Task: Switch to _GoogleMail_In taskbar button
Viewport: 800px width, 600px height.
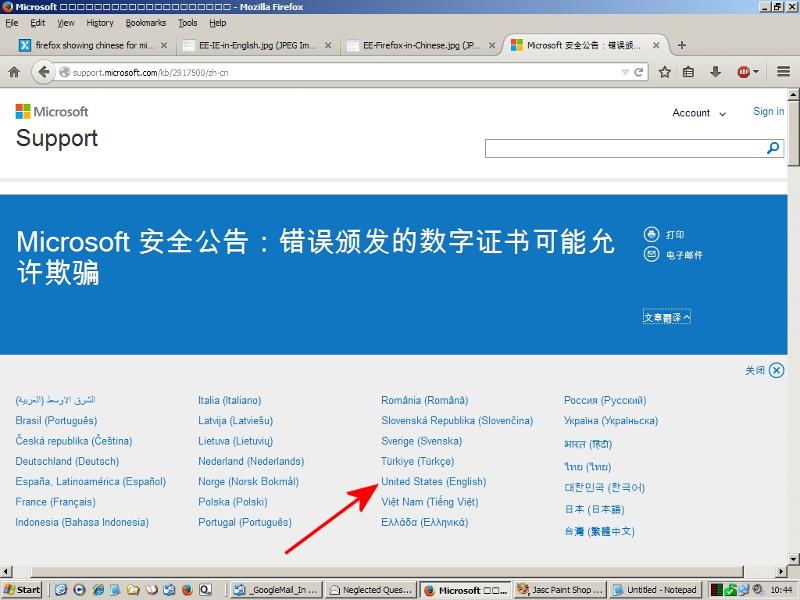Action: (x=276, y=590)
